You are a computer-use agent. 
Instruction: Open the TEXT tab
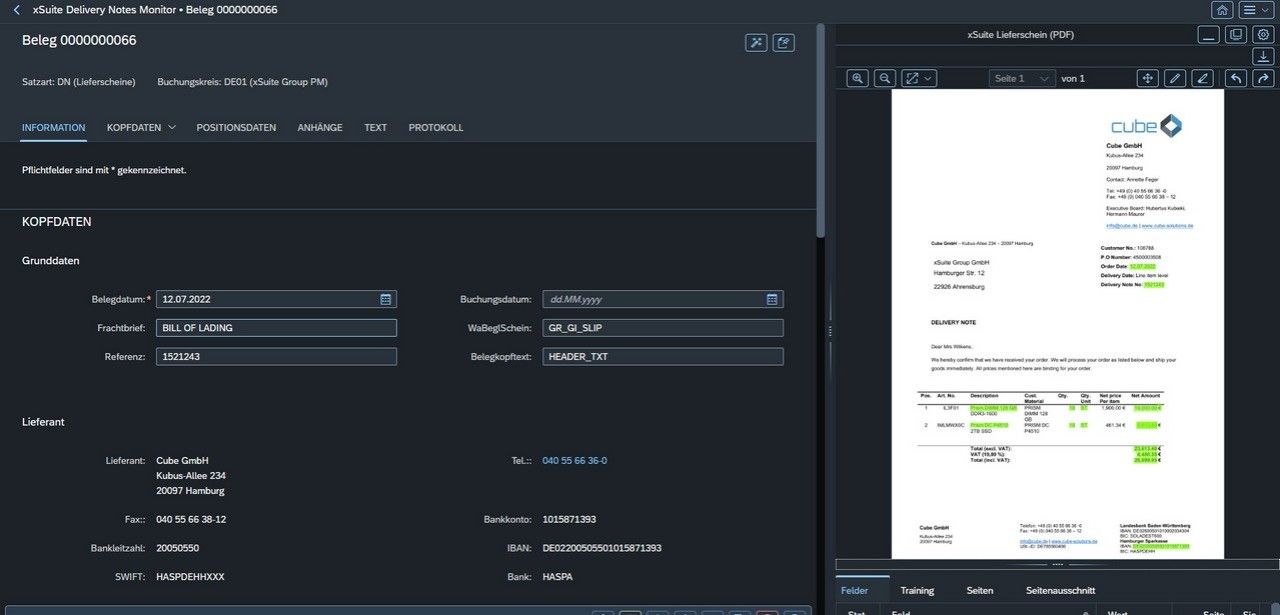point(375,128)
